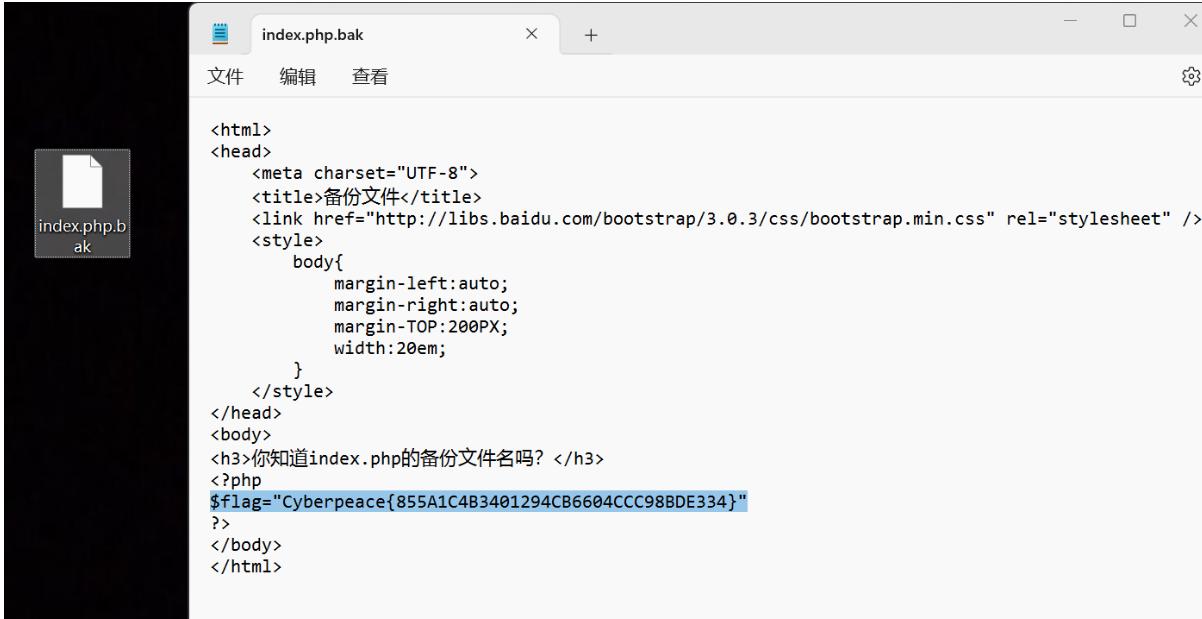Click the plus icon to create a new tab
This screenshot has height=619, width=1202.
click(590, 34)
